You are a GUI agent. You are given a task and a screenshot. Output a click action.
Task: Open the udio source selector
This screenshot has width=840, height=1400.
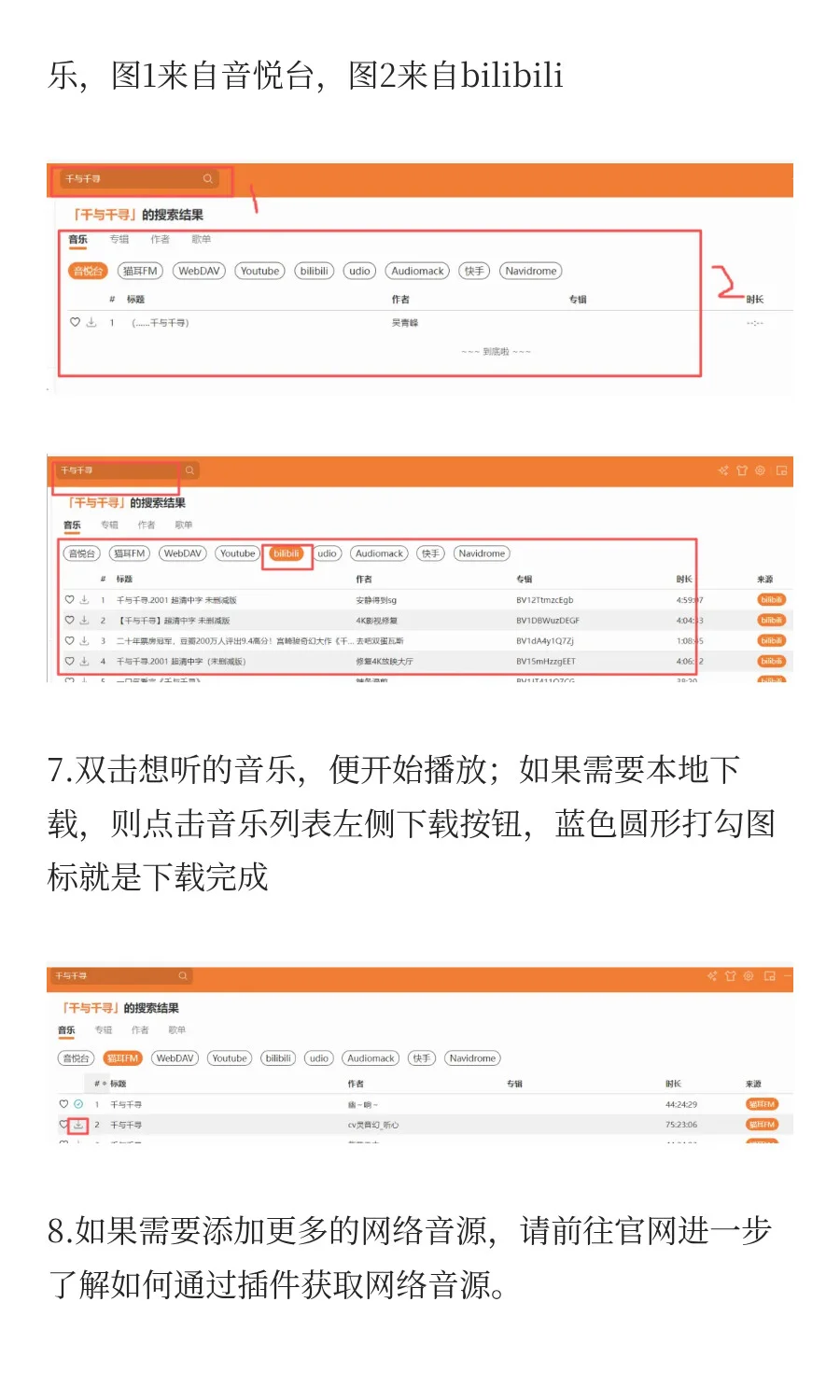tap(328, 553)
